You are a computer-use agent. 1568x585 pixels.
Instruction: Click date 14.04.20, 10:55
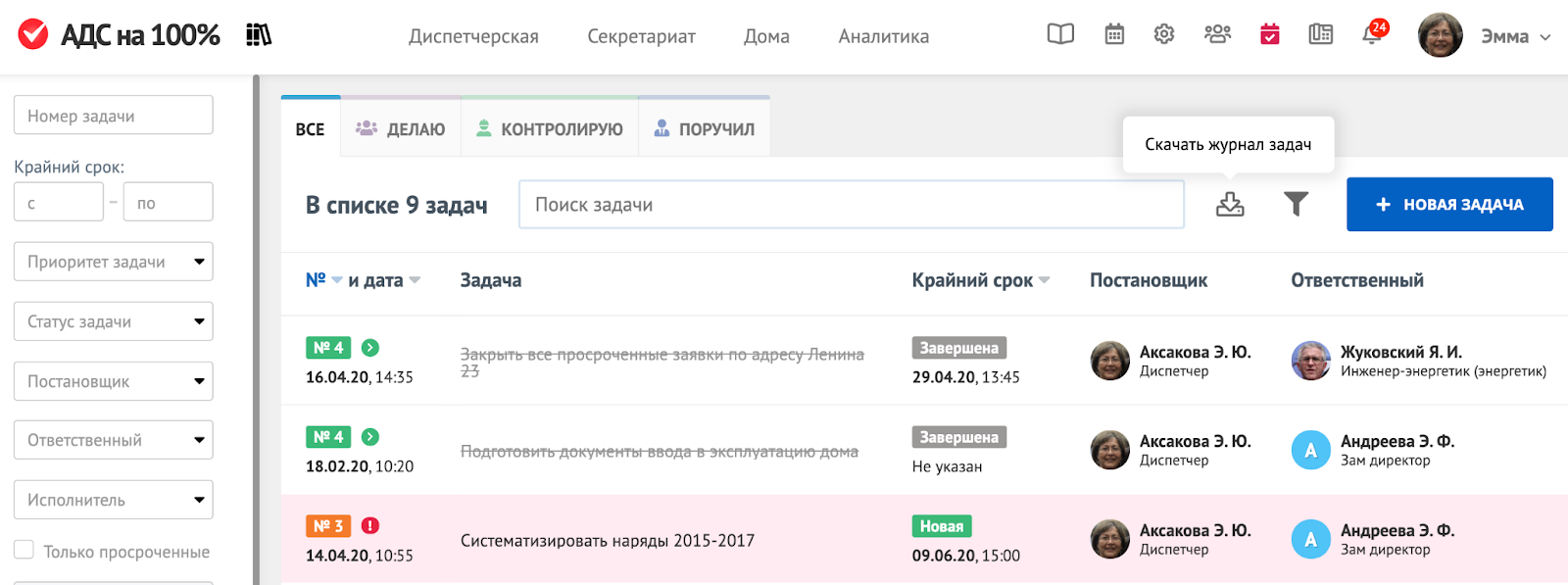coord(360,556)
